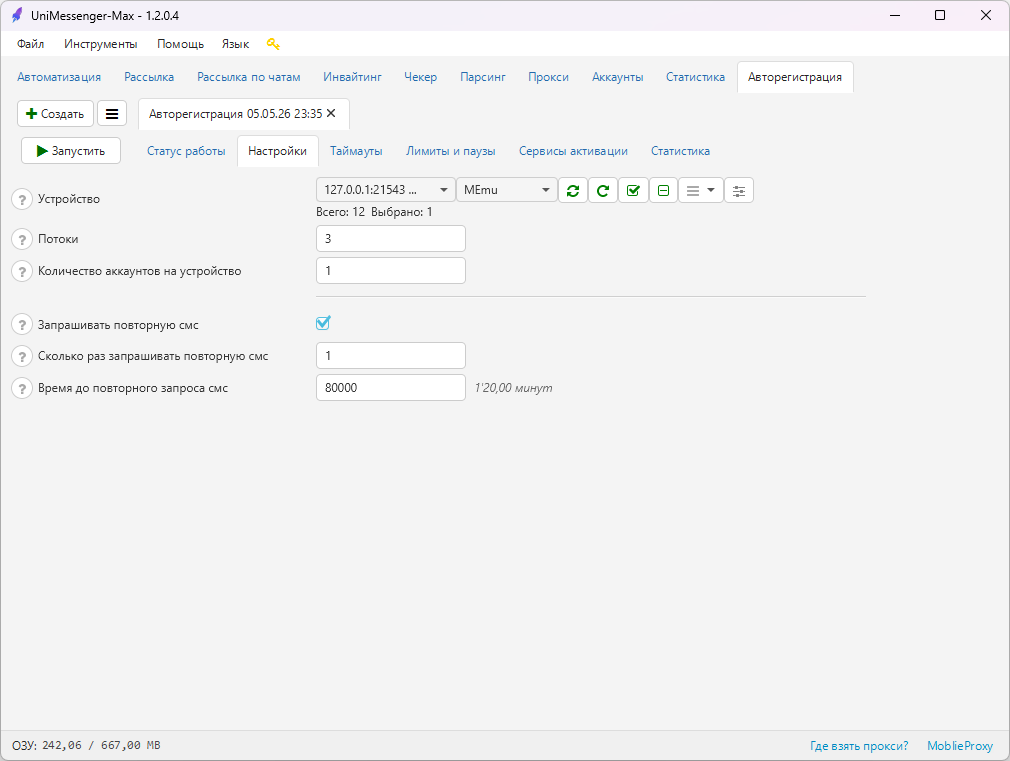Expand the list-lines dropdown arrow button
1010x761 pixels.
pos(701,190)
